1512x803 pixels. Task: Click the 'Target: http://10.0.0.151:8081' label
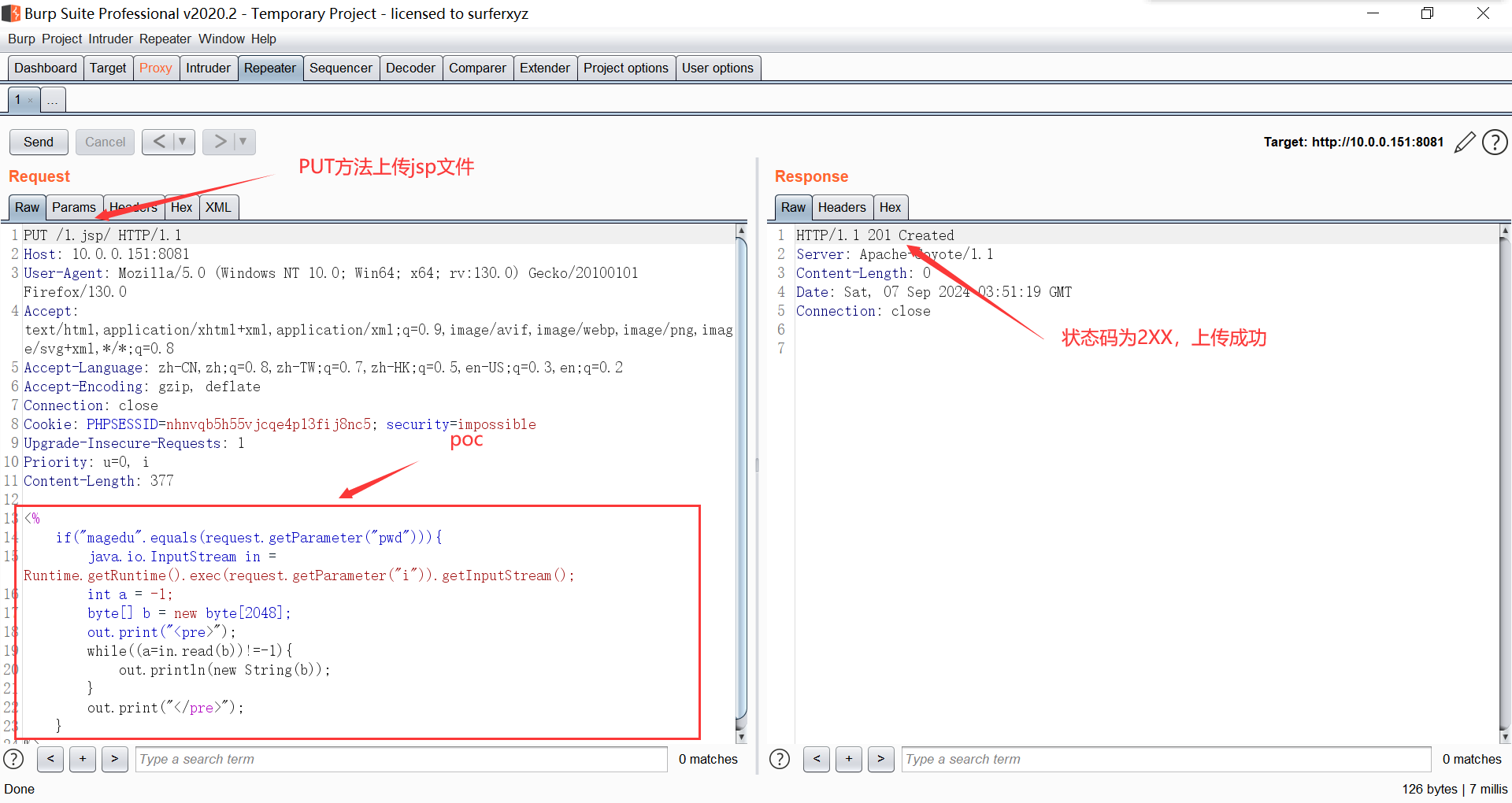point(1354,142)
